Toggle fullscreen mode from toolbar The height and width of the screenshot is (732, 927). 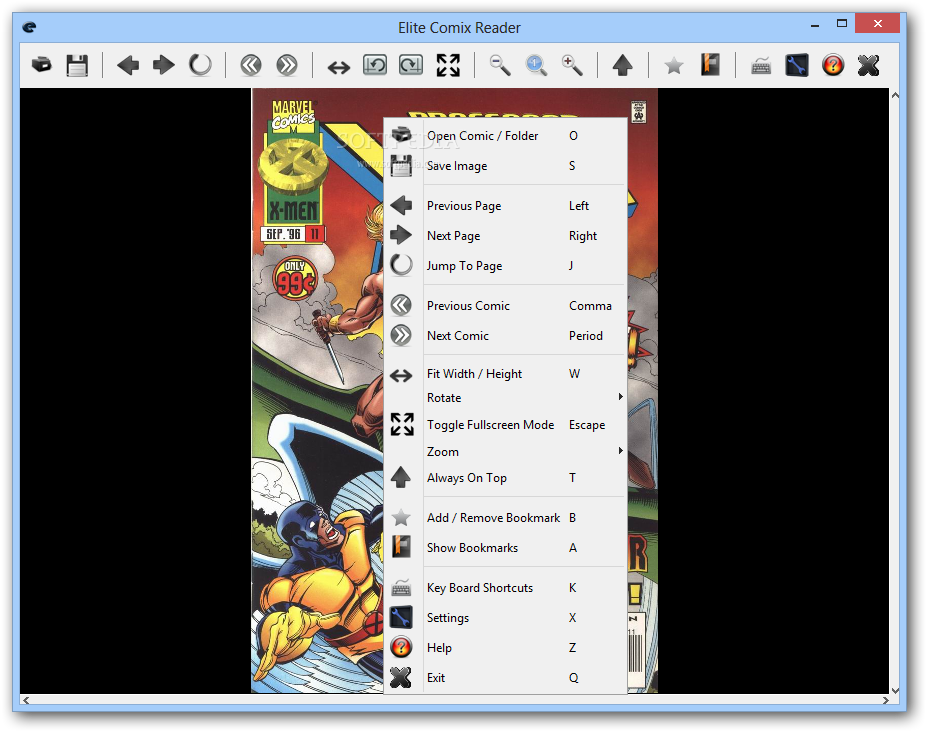pyautogui.click(x=448, y=65)
